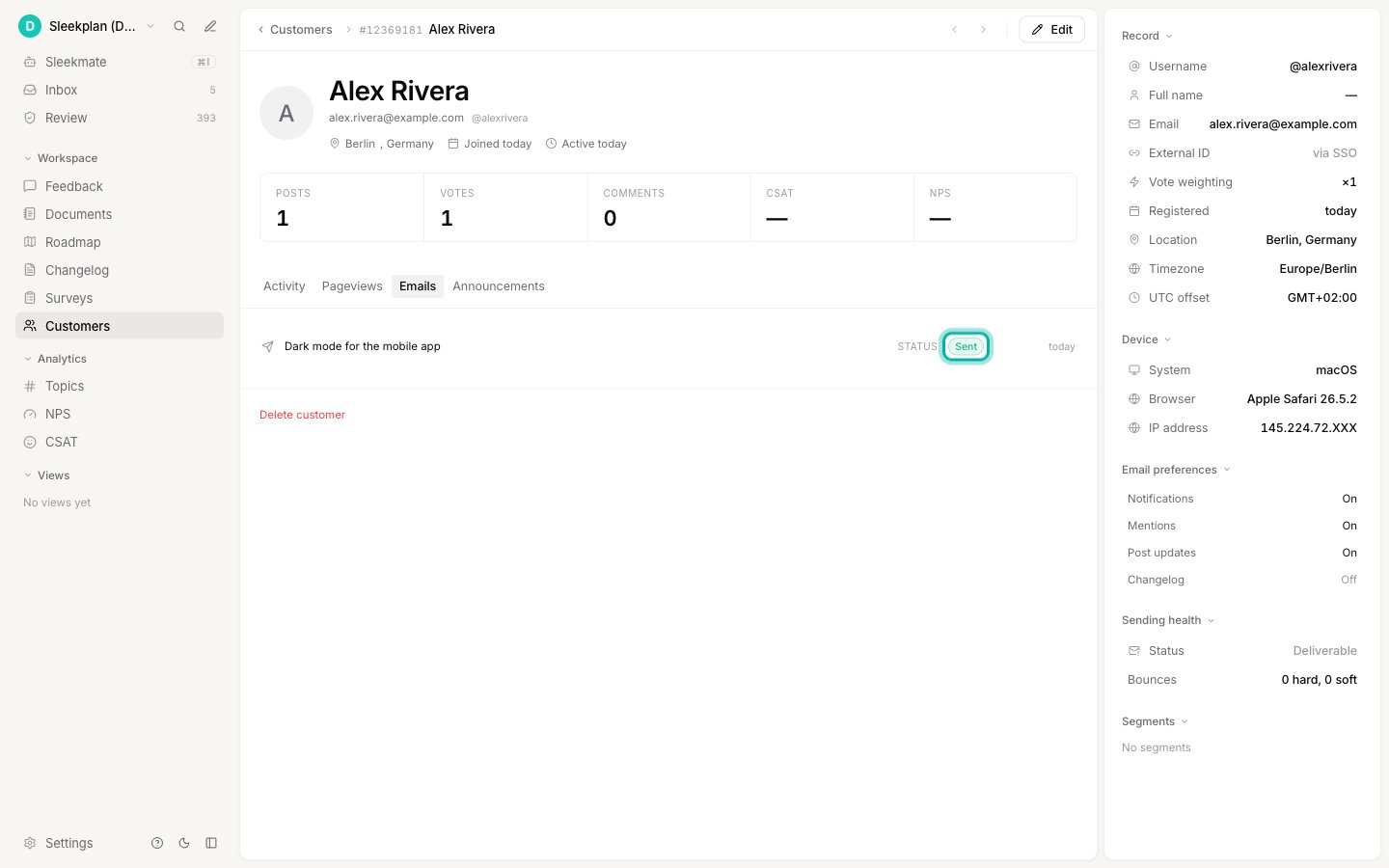Click the Edit button

[1052, 30]
